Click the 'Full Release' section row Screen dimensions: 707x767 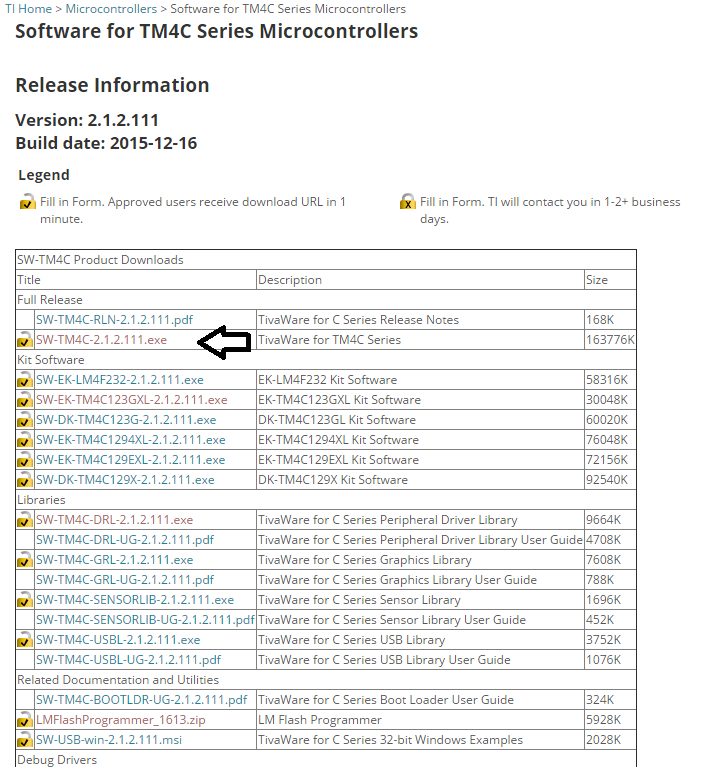326,299
